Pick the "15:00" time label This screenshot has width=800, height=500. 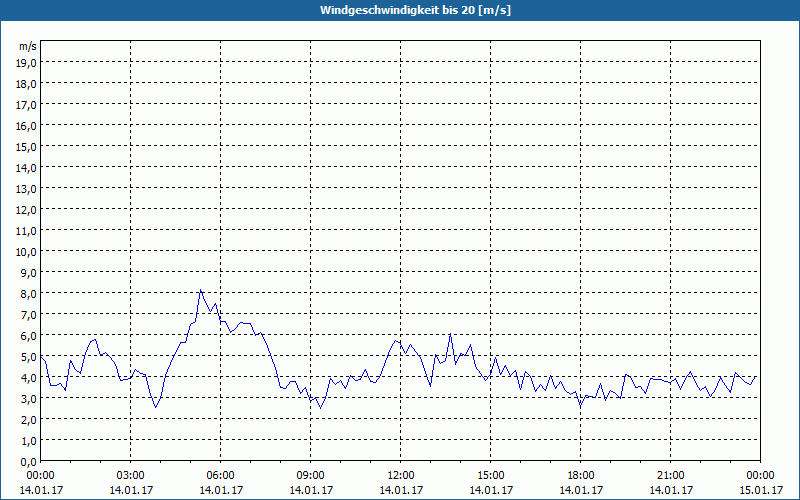coord(491,476)
